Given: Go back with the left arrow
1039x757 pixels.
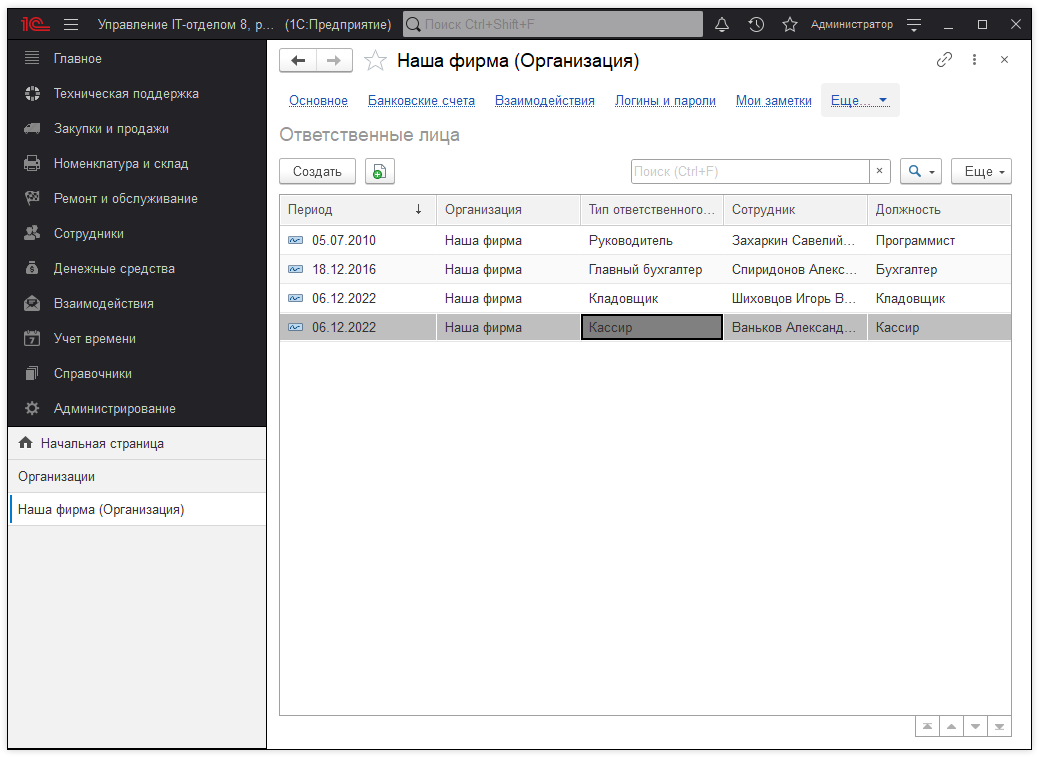Looking at the screenshot, I should point(298,61).
